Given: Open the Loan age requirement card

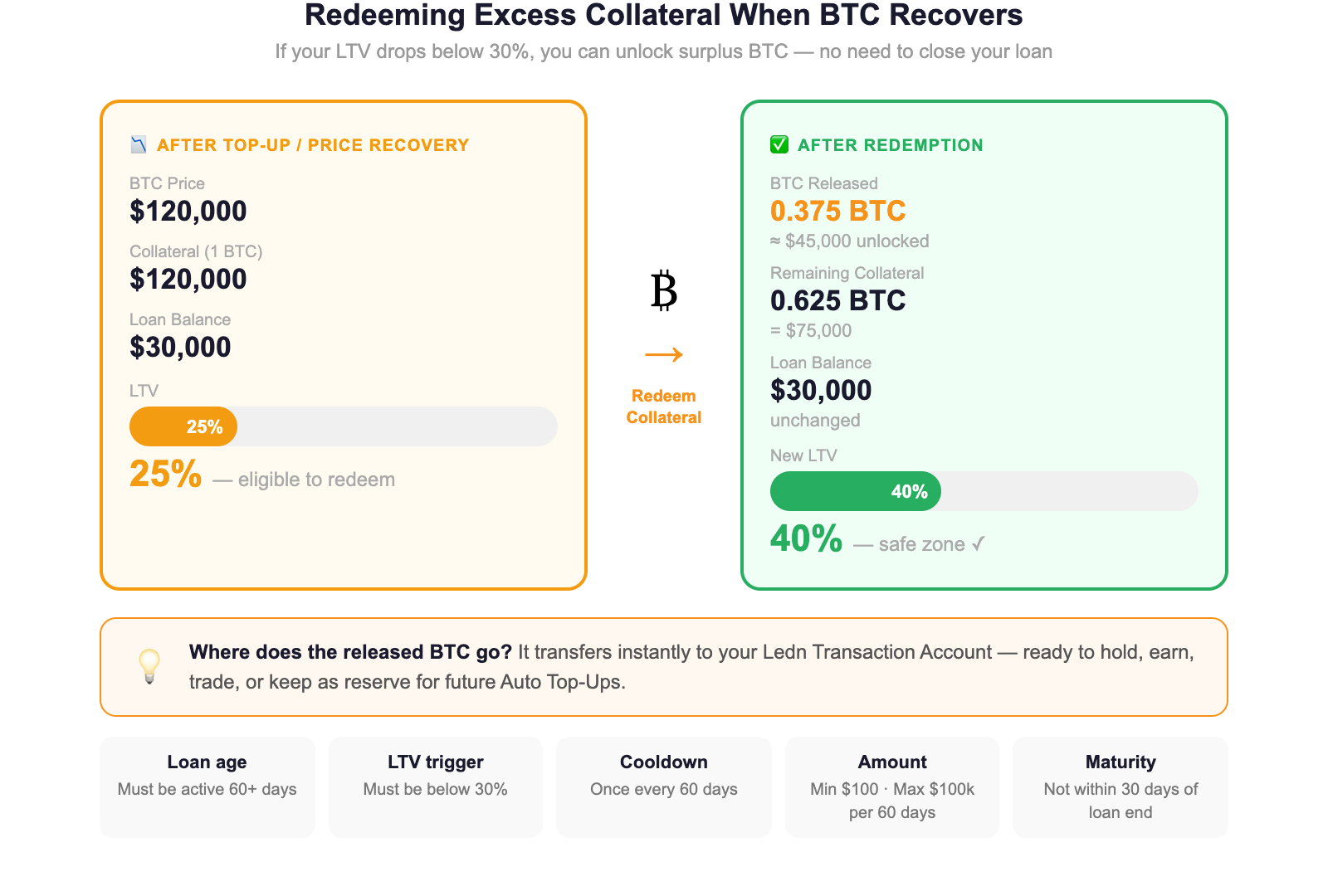Looking at the screenshot, I should point(207,786).
